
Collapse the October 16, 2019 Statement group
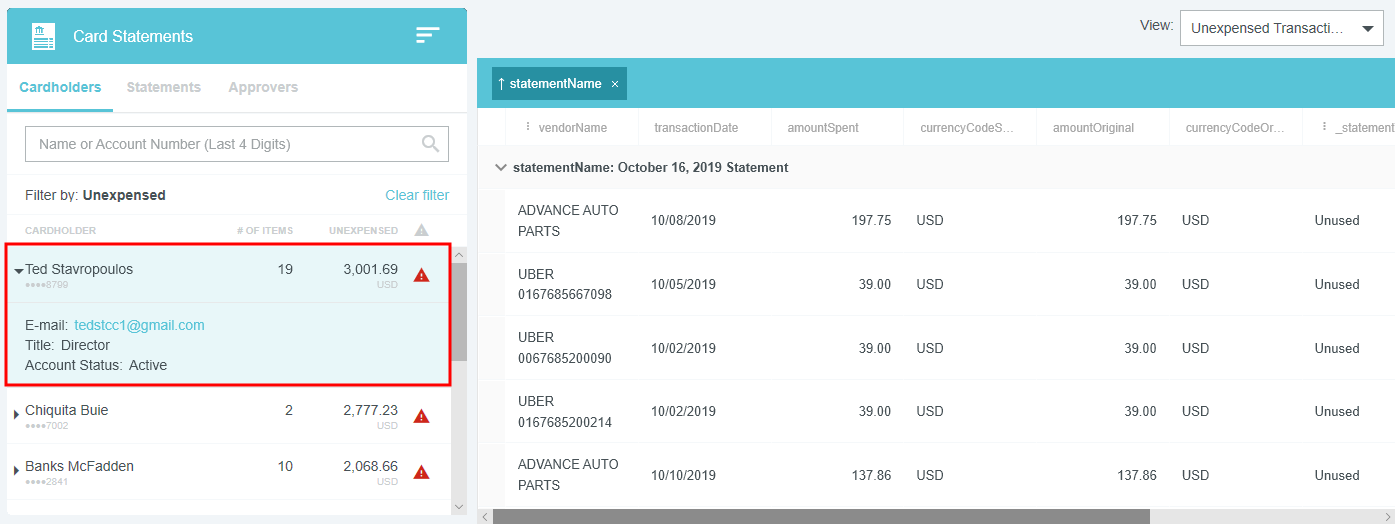tap(501, 168)
